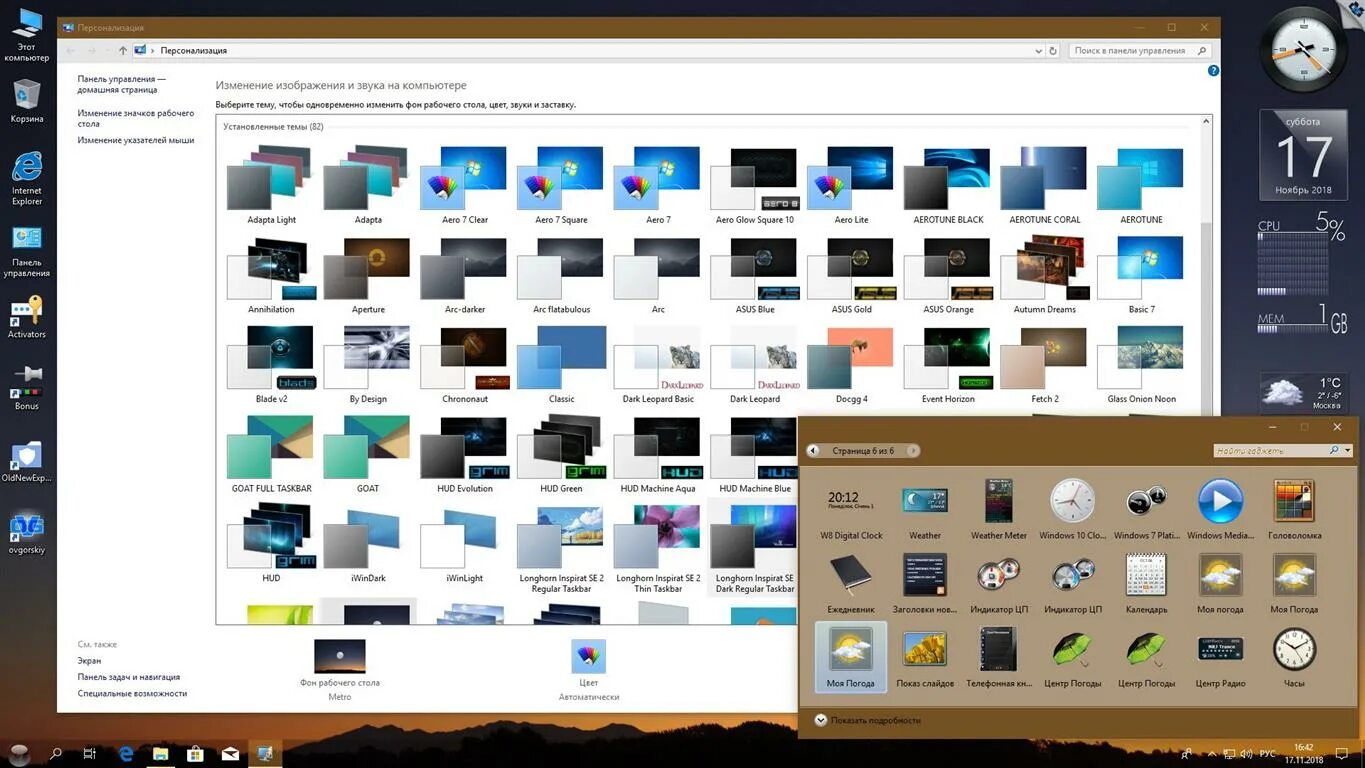Apply the Classic theme
The width and height of the screenshot is (1365, 768).
[562, 364]
